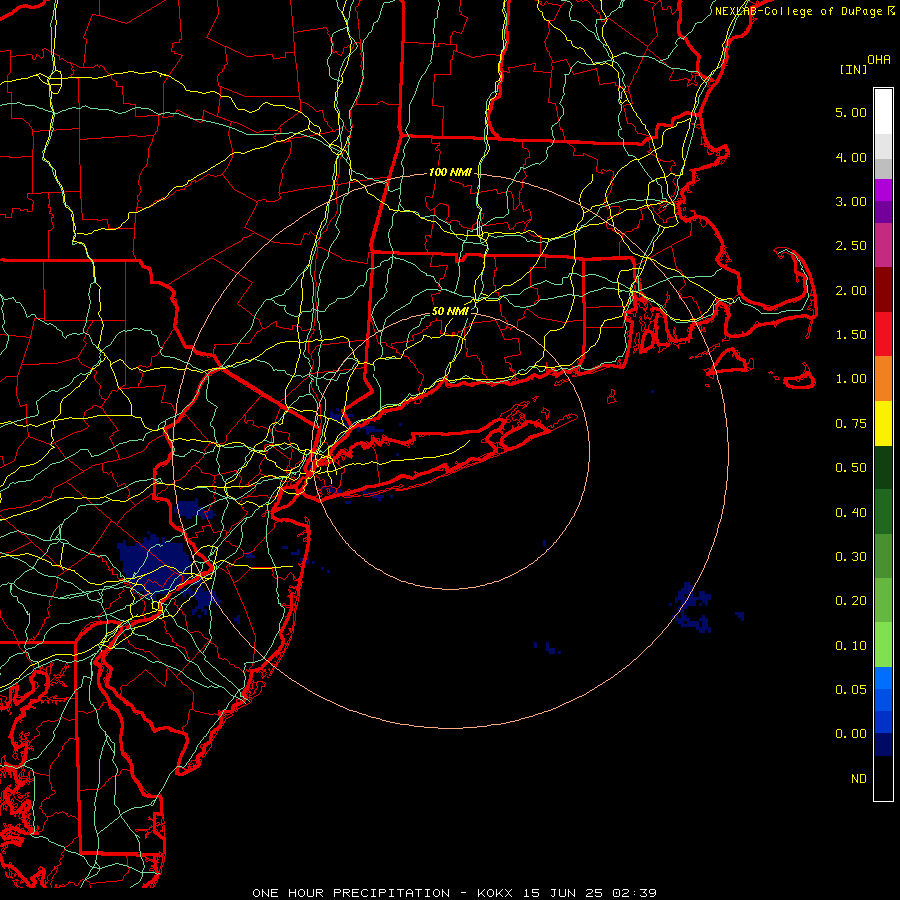Click the orange swatch beside 1.00
The image size is (900, 900).
pyautogui.click(x=883, y=378)
